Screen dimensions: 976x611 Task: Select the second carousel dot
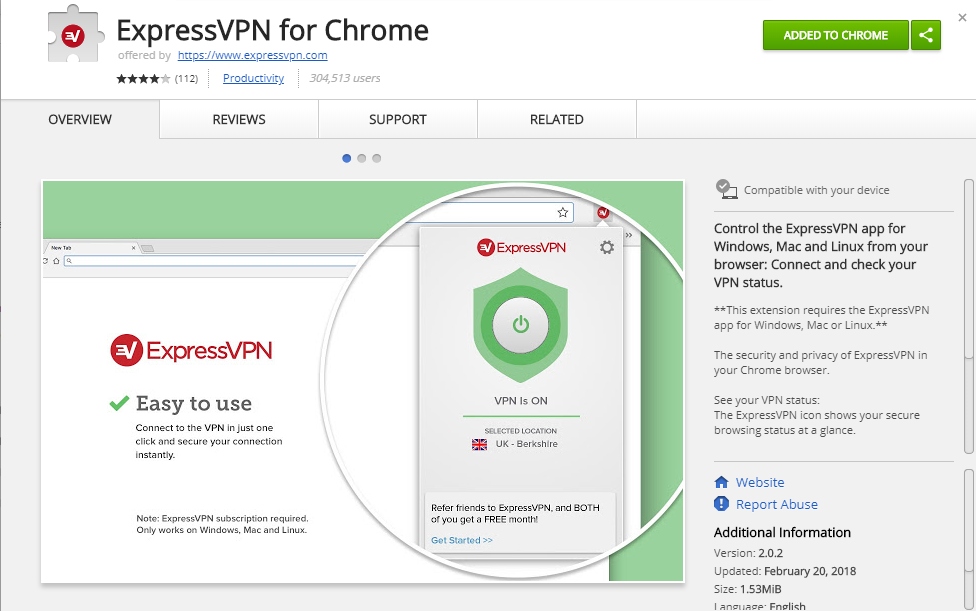coord(361,158)
